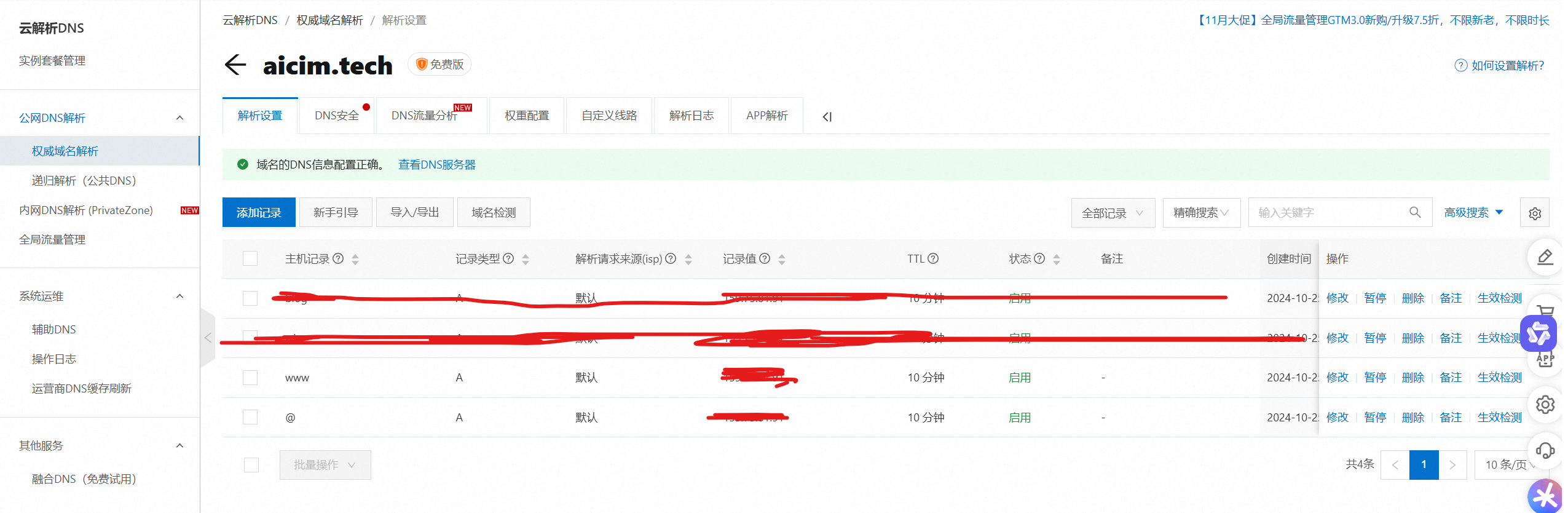This screenshot has height=513, width=1568.
Task: Open the customer support headset icon
Action: click(x=1545, y=451)
